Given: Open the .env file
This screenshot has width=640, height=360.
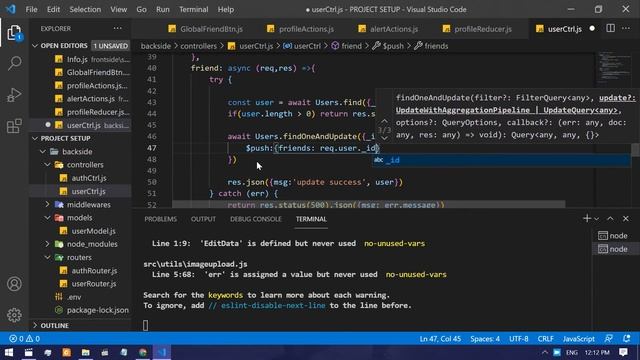Looking at the screenshot, I should 74,297.
